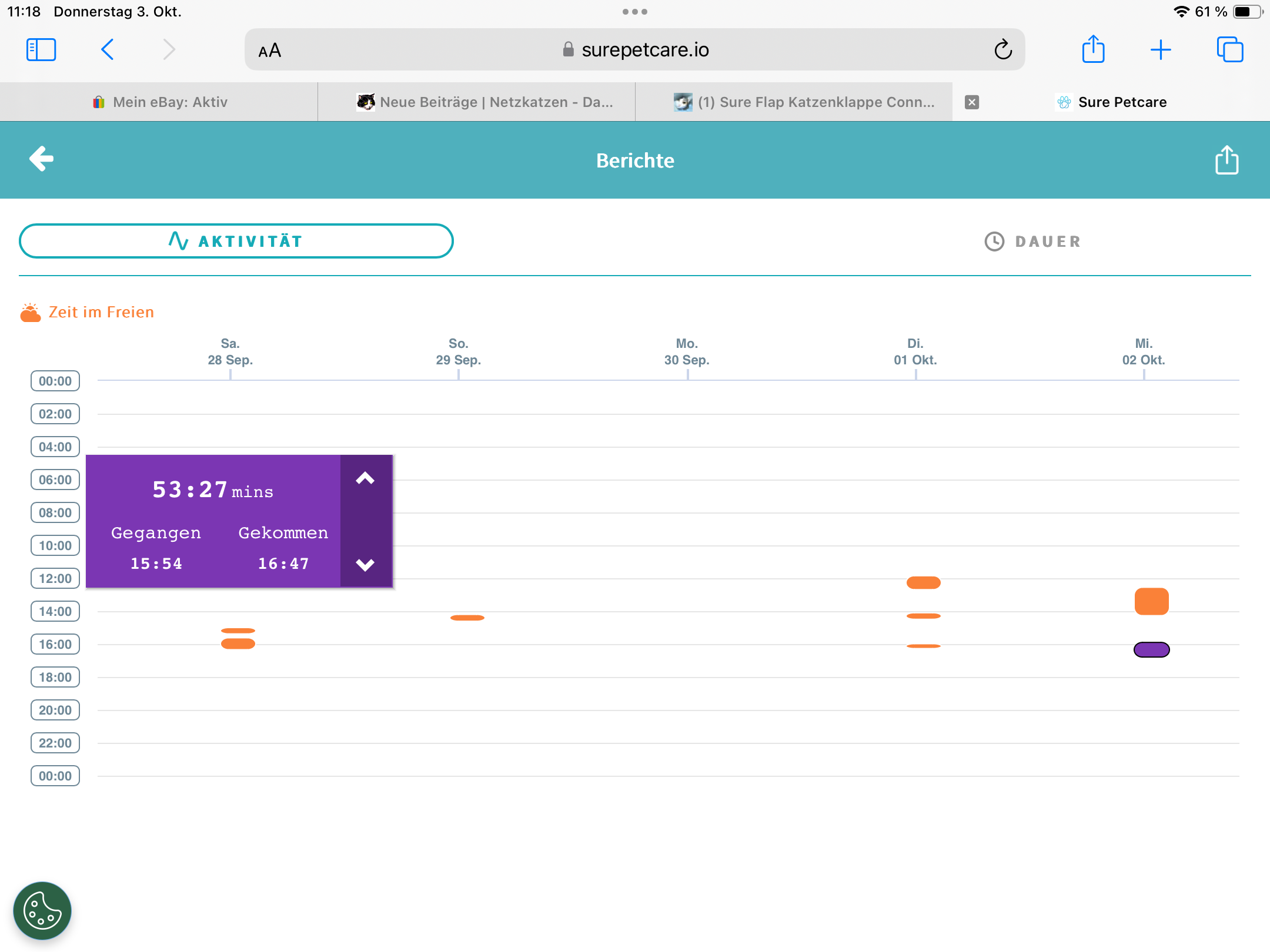Open Safari's share sheet icon
Screen dimensions: 1270x952
pyautogui.click(x=1094, y=49)
